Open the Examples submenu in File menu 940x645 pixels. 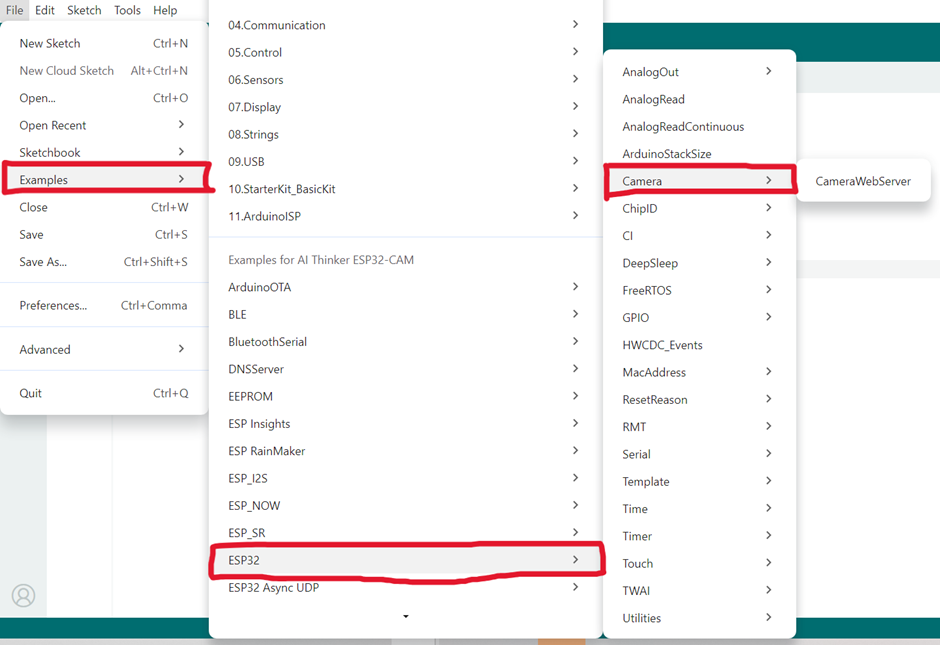pos(103,180)
